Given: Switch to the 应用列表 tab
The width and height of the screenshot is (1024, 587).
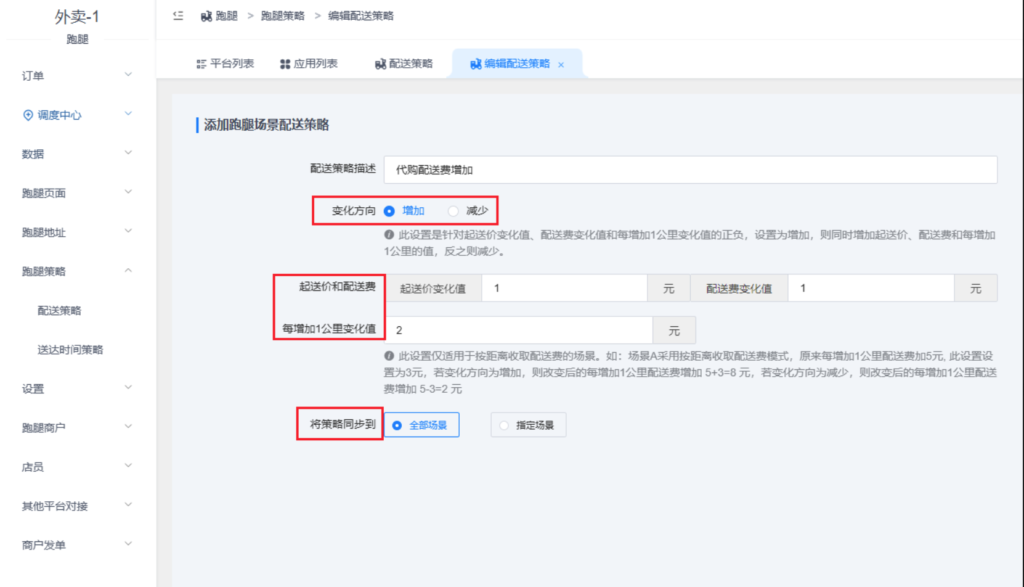Looking at the screenshot, I should tap(310, 62).
